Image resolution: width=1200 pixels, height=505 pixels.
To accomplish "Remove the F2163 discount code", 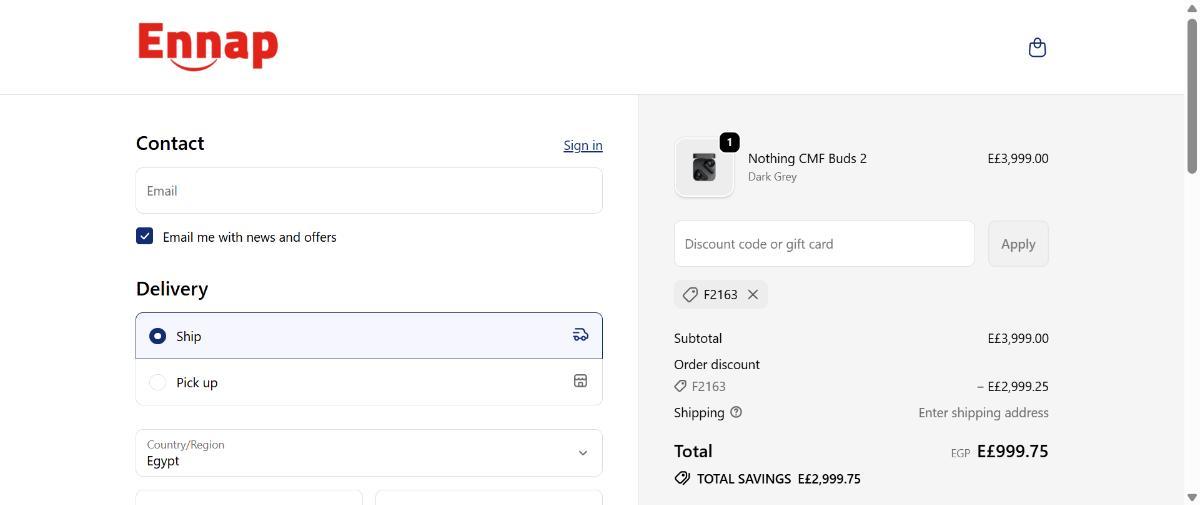I will [753, 294].
